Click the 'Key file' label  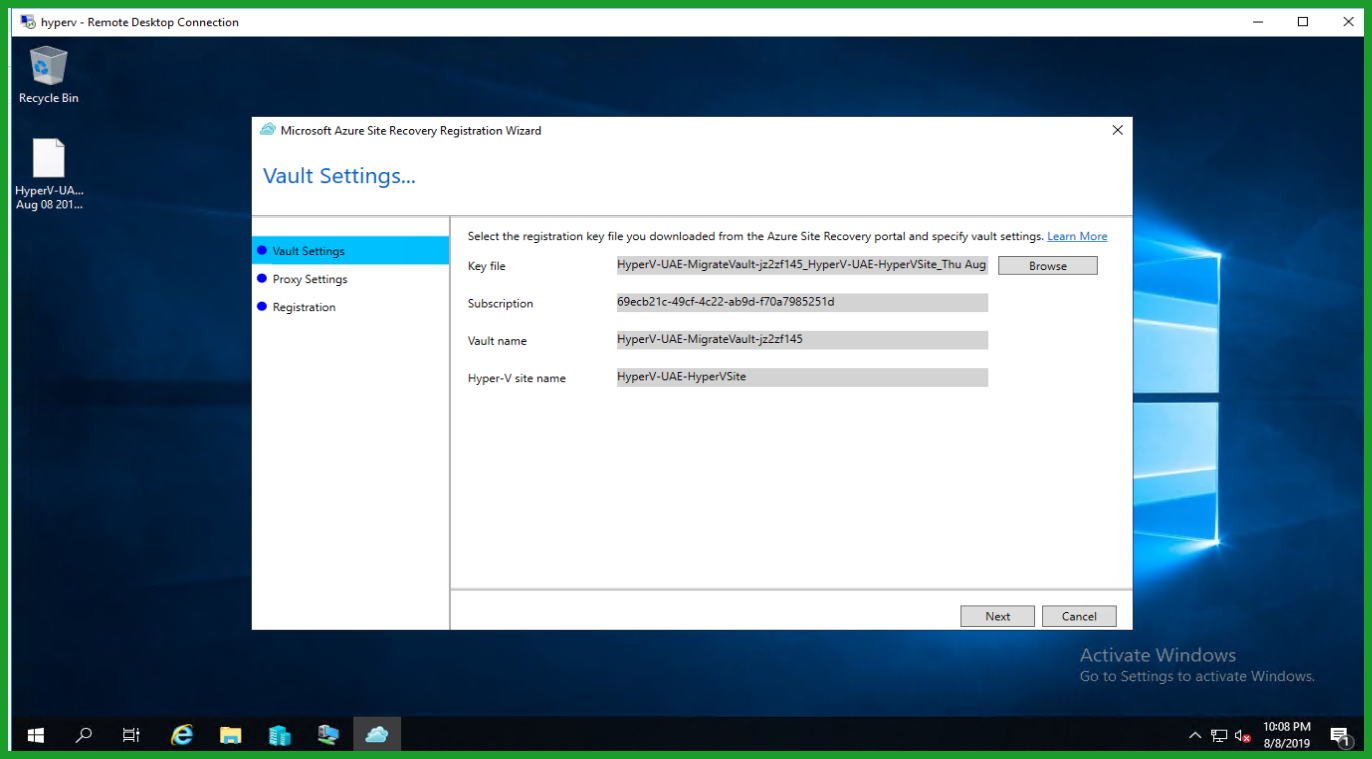tap(487, 266)
